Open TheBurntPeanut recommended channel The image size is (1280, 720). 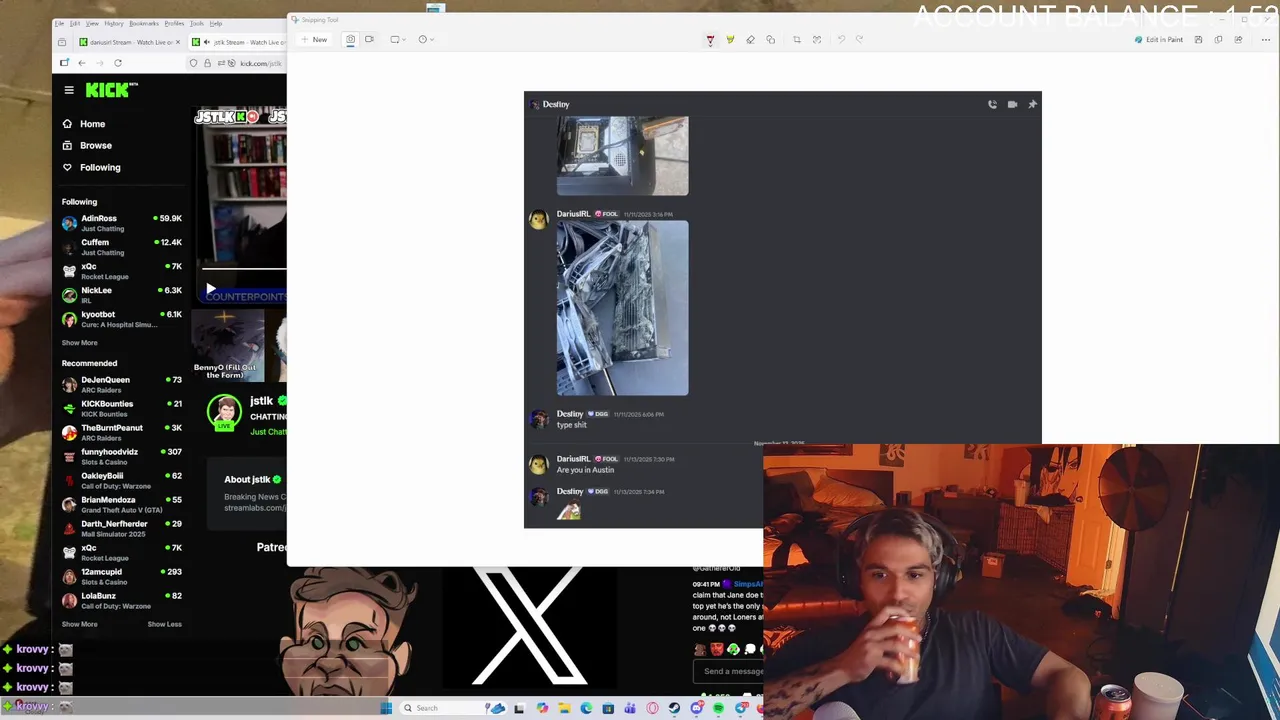pos(121,433)
